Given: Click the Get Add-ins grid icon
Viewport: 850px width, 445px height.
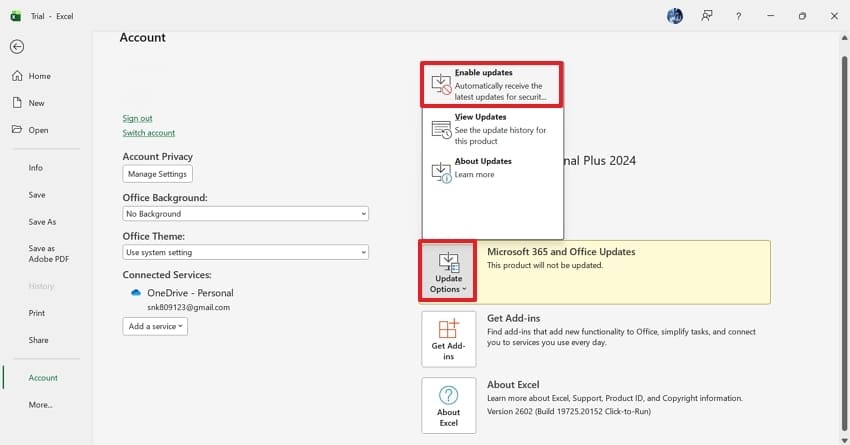Looking at the screenshot, I should tap(448, 328).
